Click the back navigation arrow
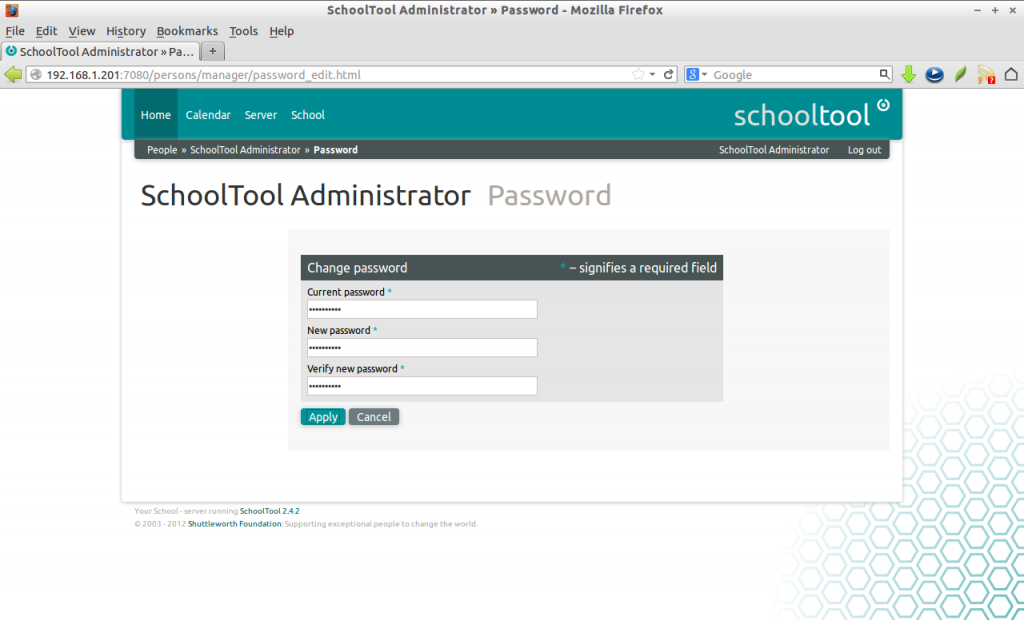Image resolution: width=1024 pixels, height=620 pixels. tap(14, 73)
